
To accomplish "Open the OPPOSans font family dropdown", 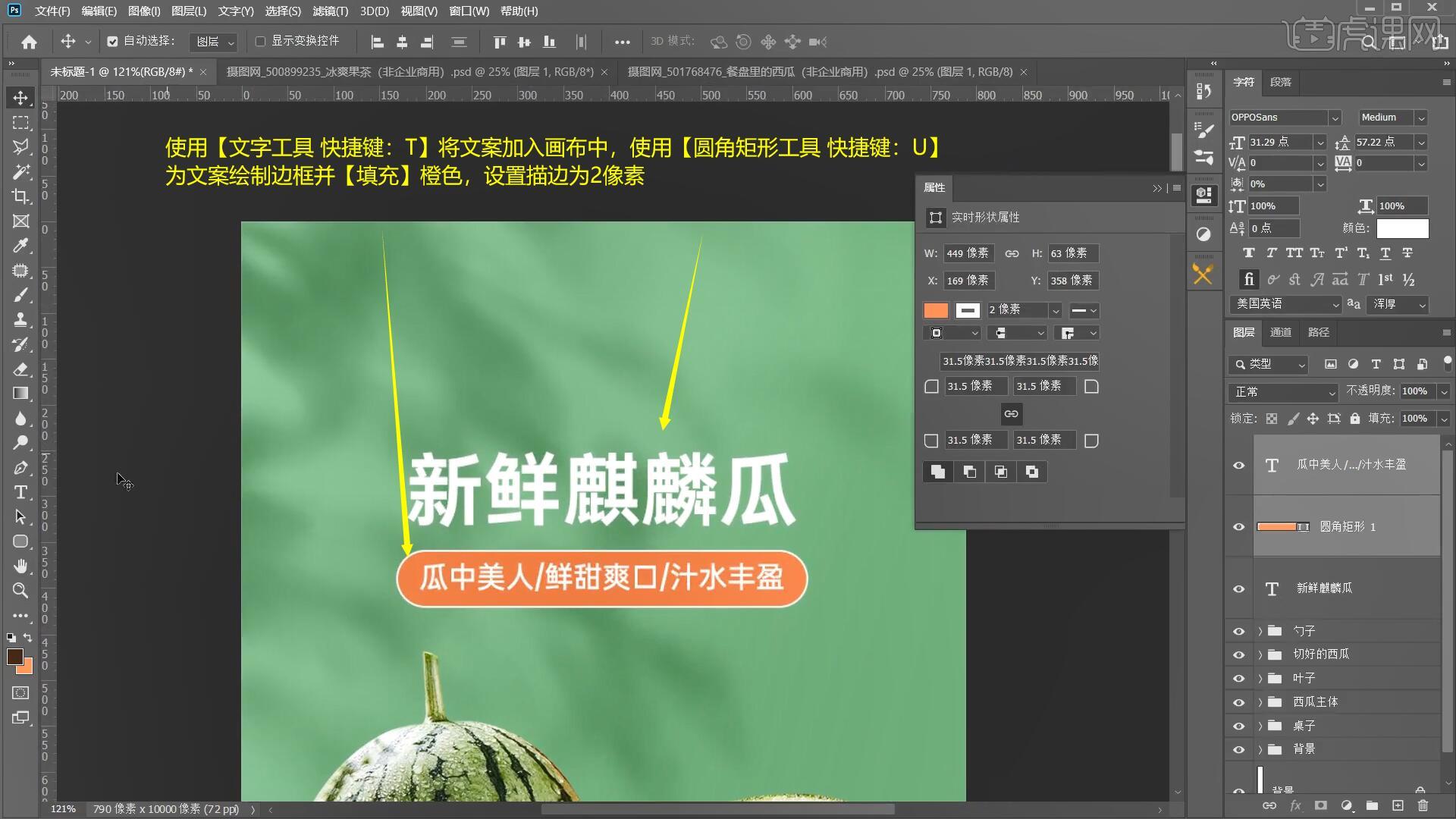I will pyautogui.click(x=1335, y=118).
